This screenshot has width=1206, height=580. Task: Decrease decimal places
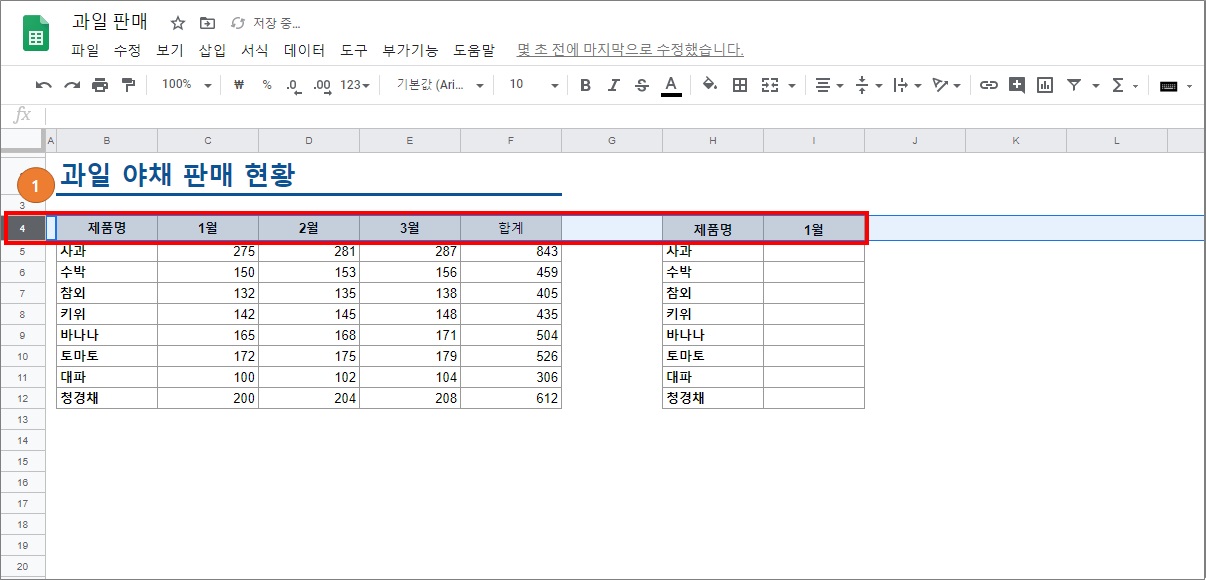pos(293,86)
